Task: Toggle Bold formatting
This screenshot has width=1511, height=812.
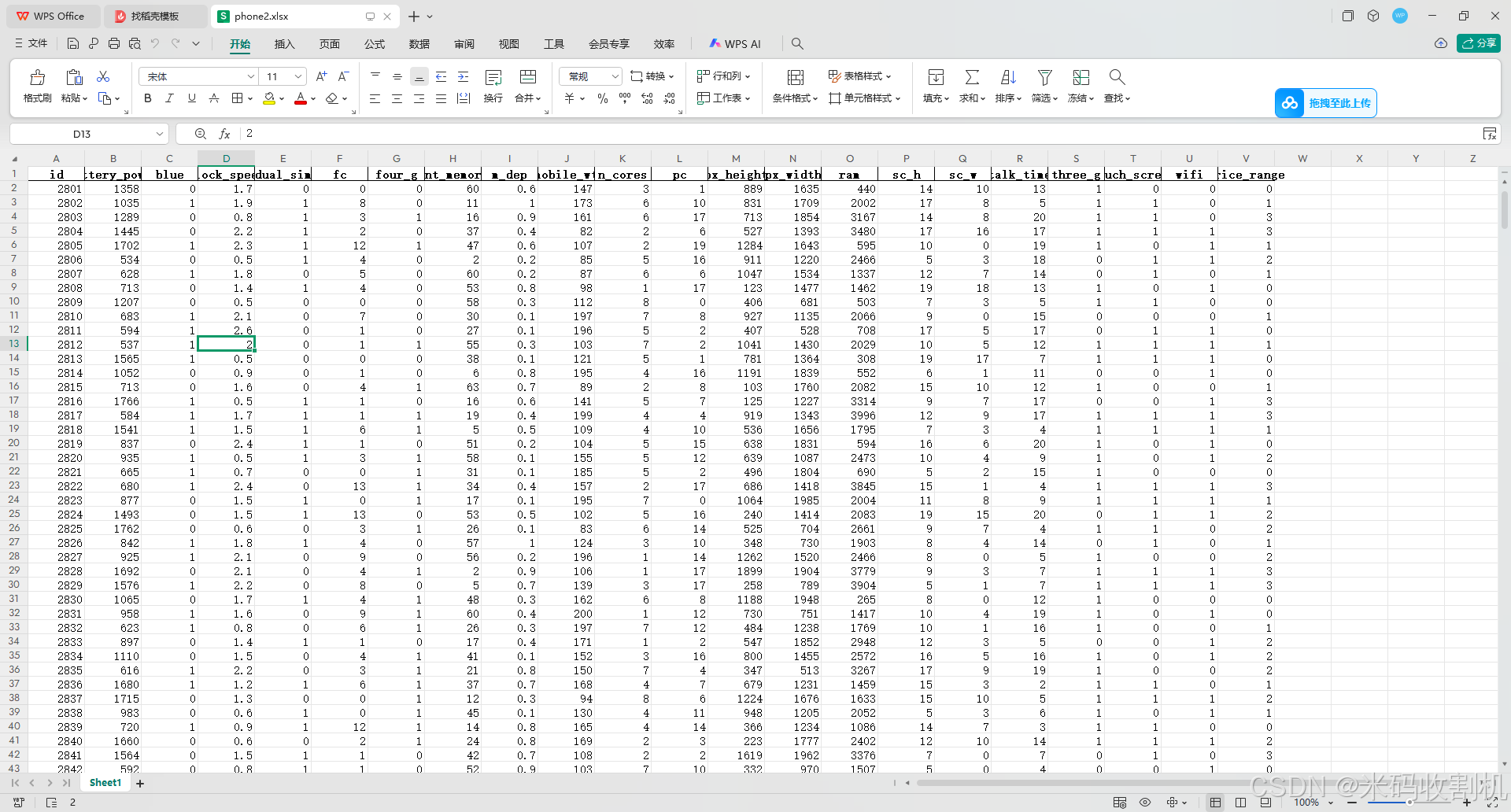Action: pos(148,98)
